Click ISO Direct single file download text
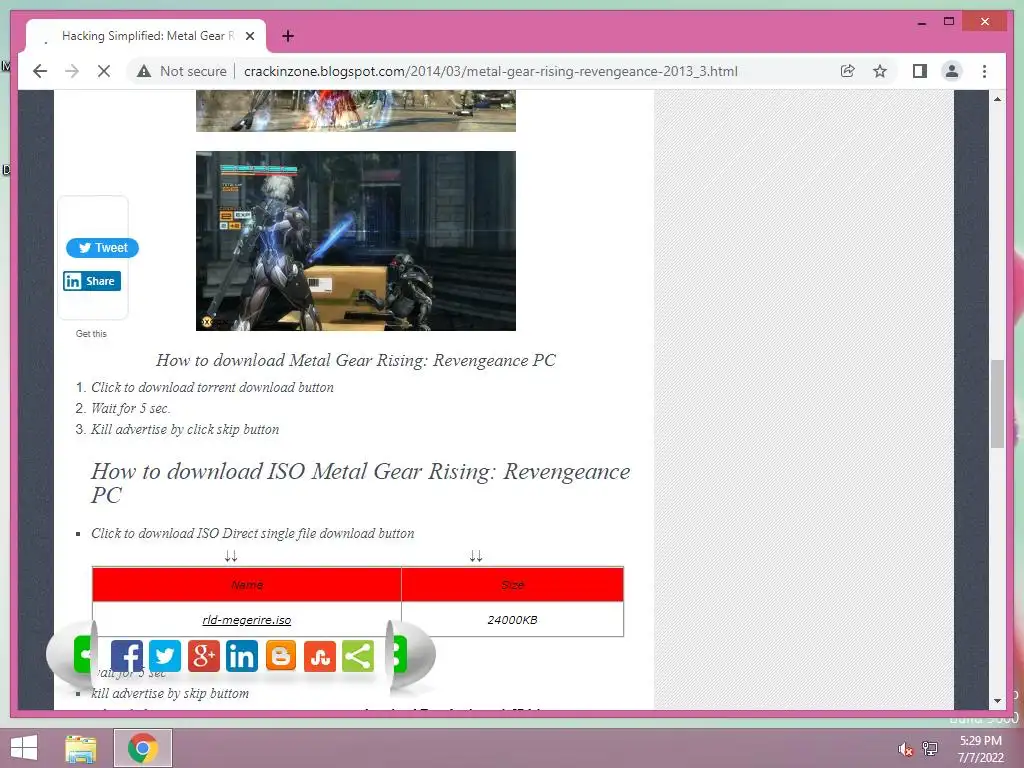The image size is (1024, 768). (x=252, y=534)
